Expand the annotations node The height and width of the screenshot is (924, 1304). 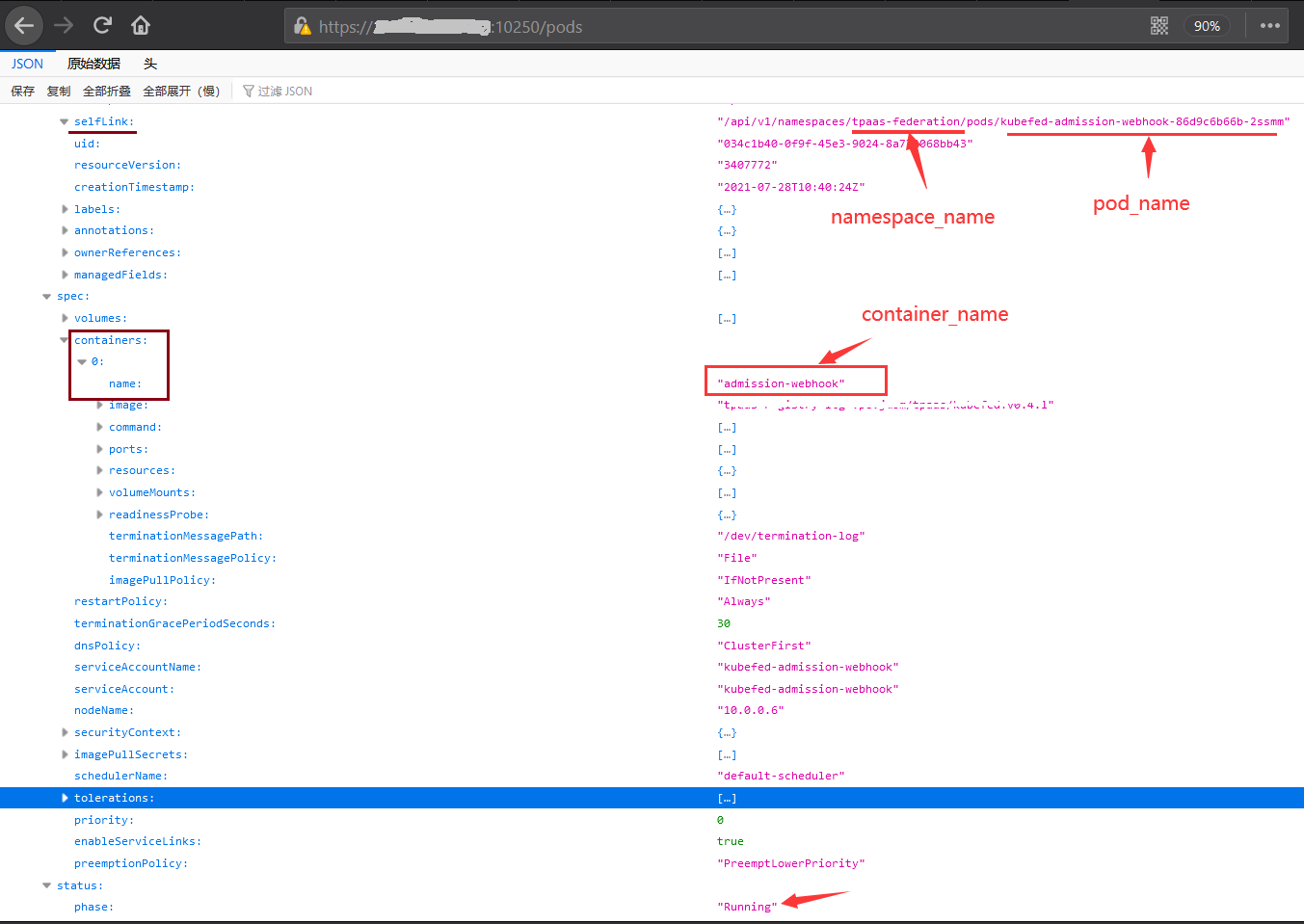(x=65, y=230)
